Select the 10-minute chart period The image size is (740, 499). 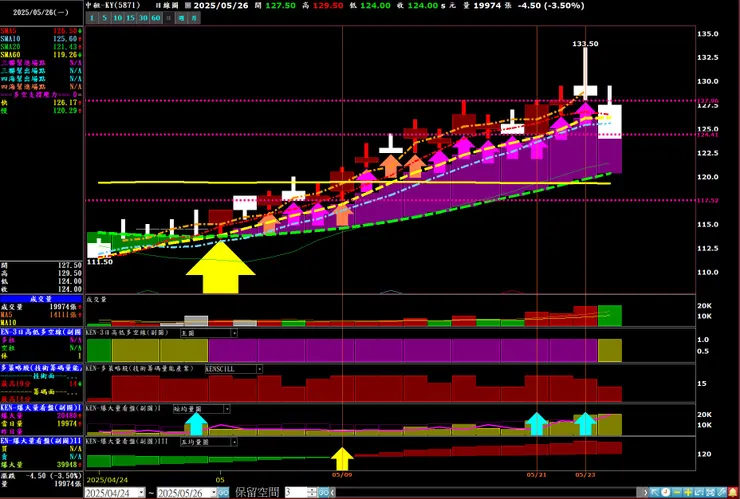[x=118, y=18]
